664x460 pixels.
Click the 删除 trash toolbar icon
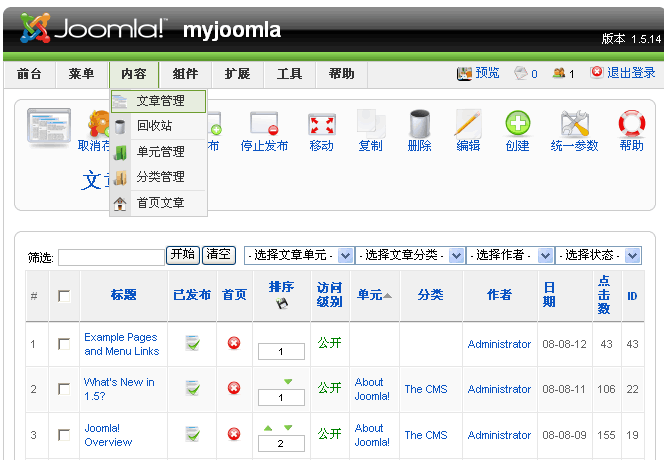420,123
